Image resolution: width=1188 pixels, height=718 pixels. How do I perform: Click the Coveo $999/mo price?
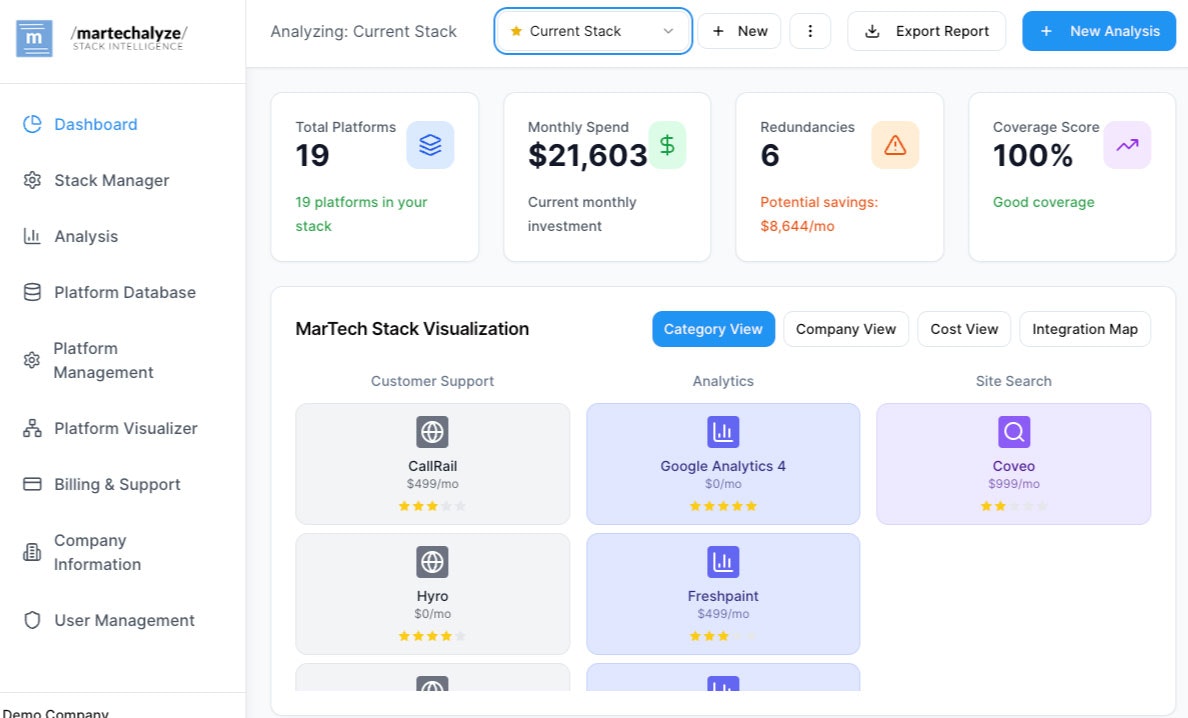(x=1014, y=484)
